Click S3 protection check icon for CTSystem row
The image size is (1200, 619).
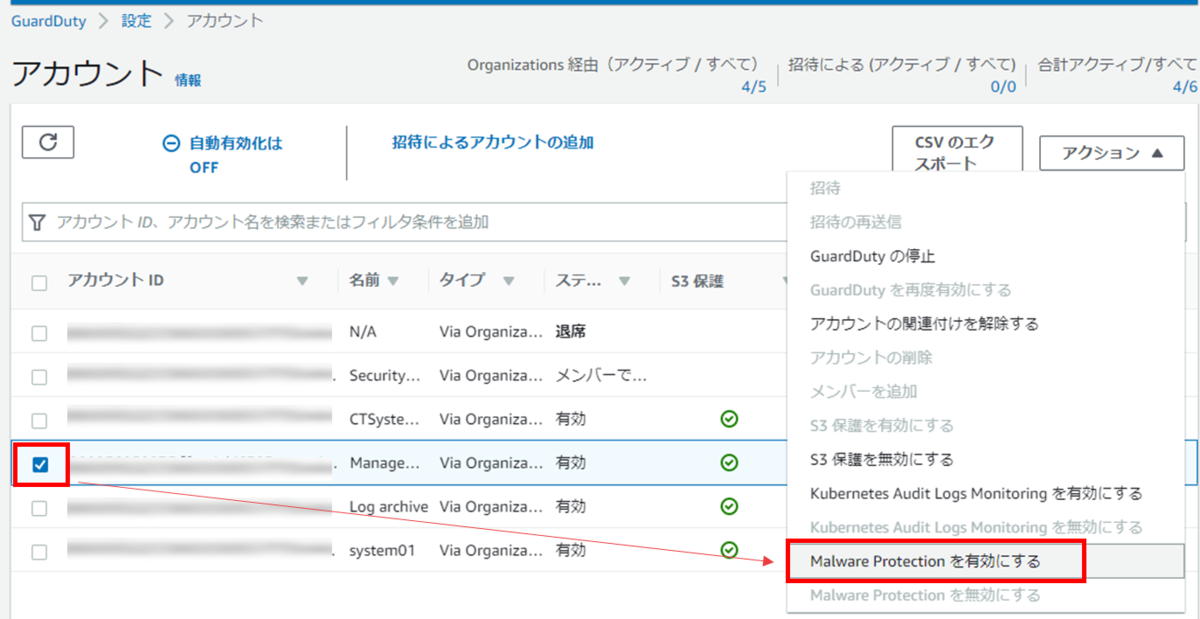[729, 419]
